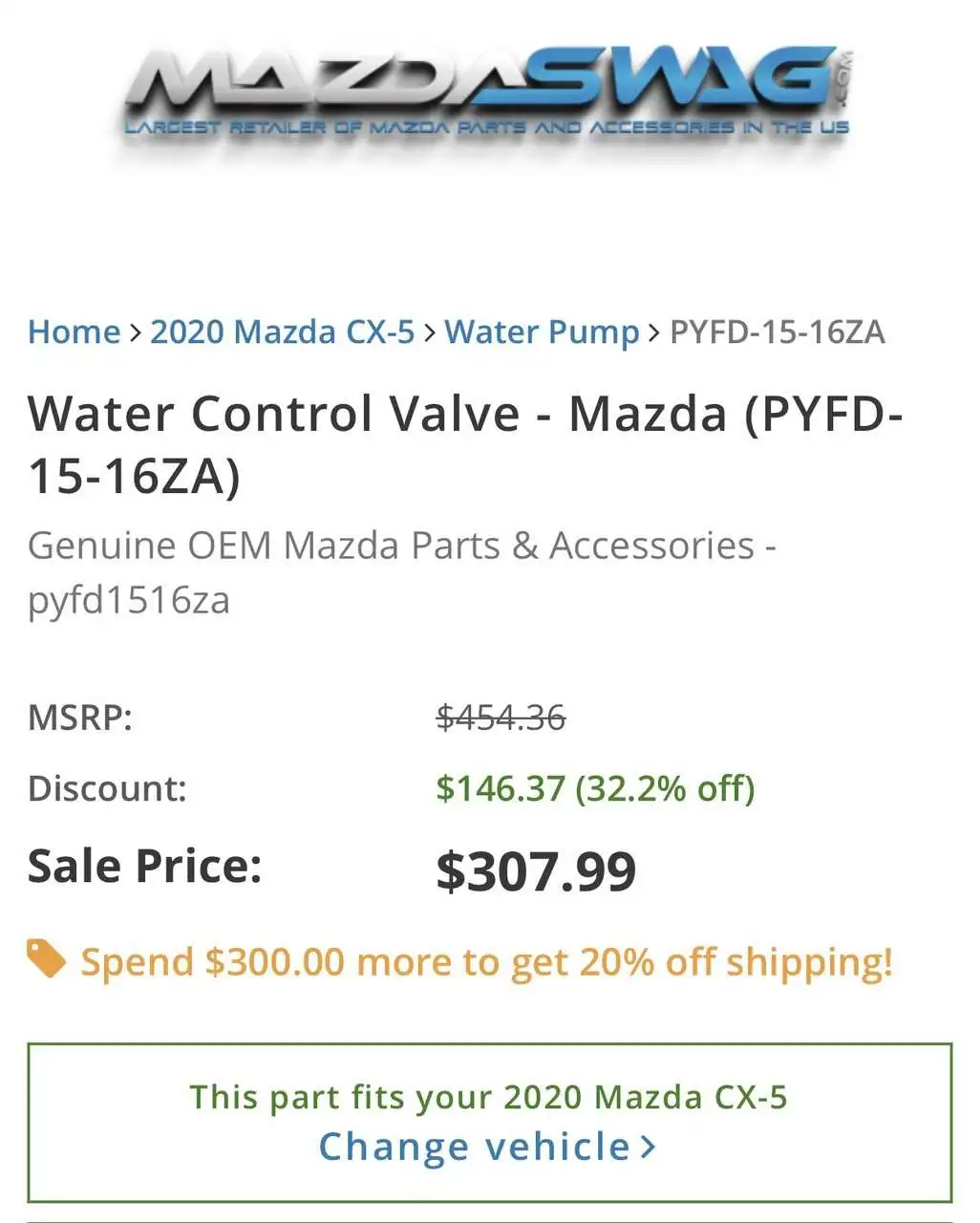Expand the Change vehicle chevron arrow
Screen dimensions: 980x1223
coord(648,1147)
